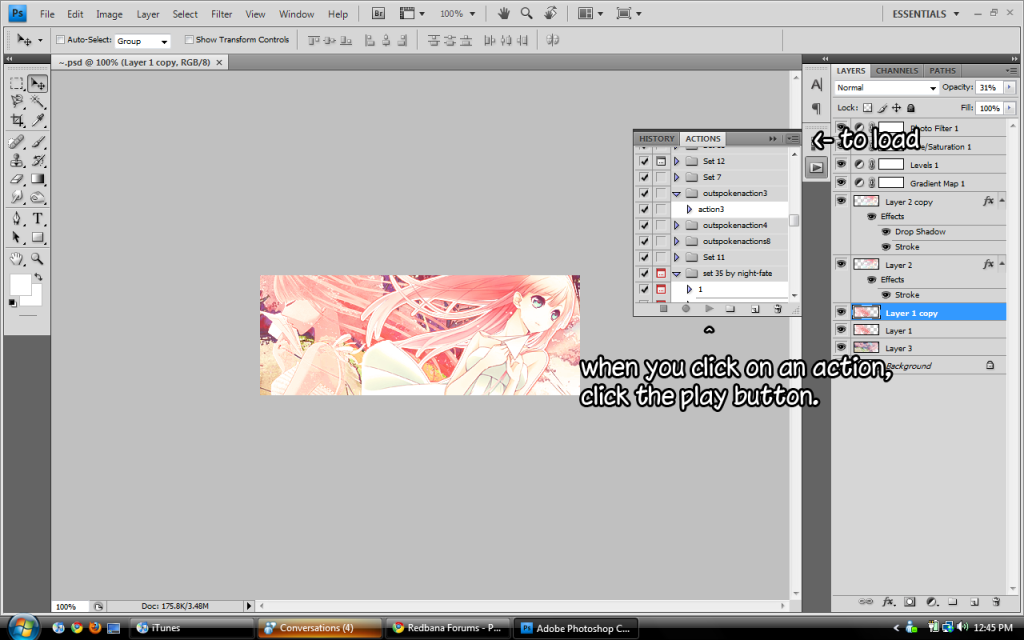This screenshot has width=1024, height=640.
Task: Open the Paragraph panel icon
Action: (816, 108)
